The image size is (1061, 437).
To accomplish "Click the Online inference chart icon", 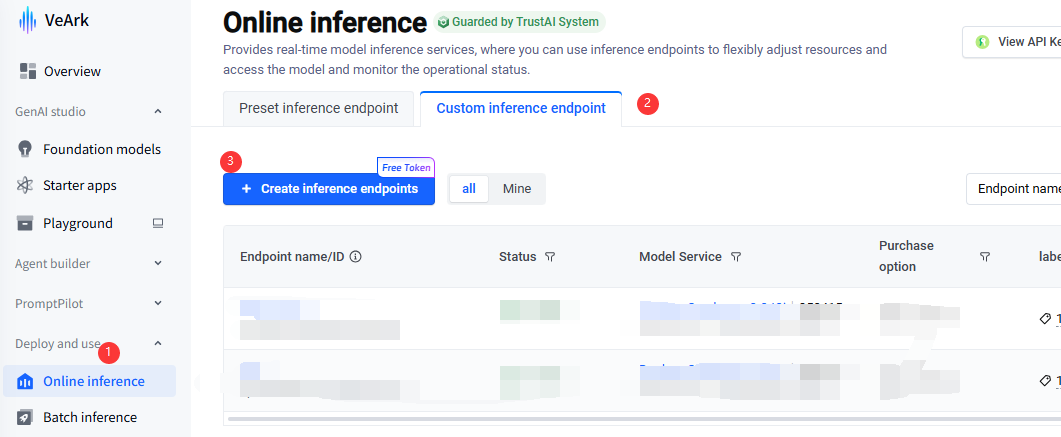I will 26,381.
